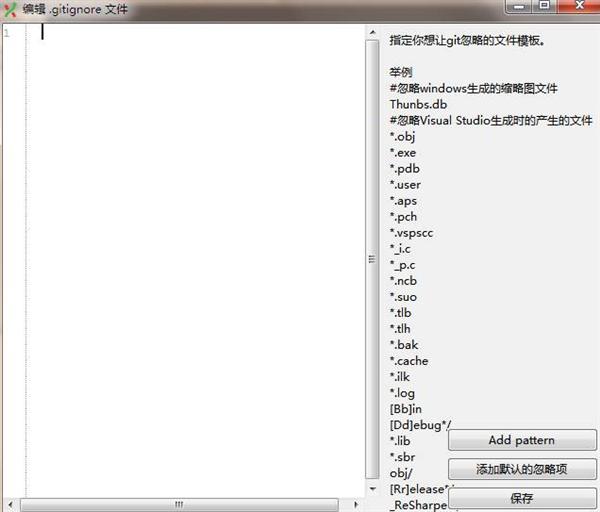
Task: Click the vertical scrollbar thumb
Action: [372, 259]
